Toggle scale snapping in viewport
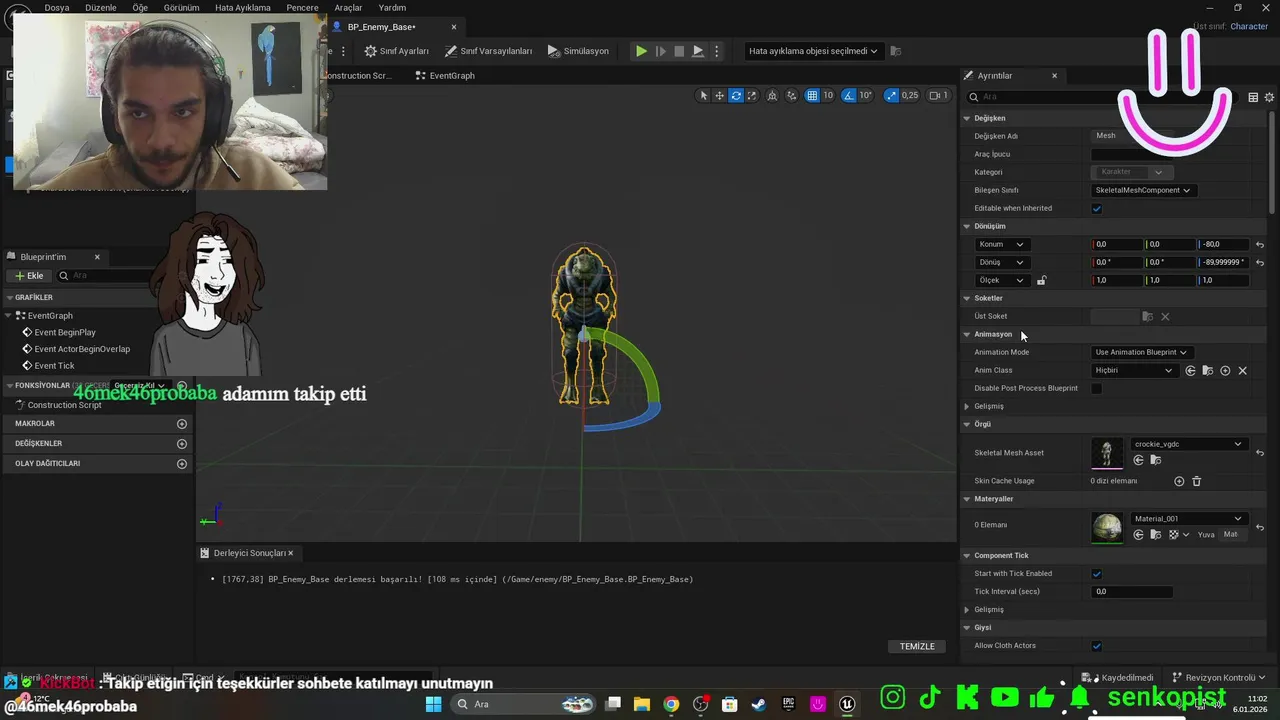This screenshot has height=720, width=1280. tap(890, 96)
